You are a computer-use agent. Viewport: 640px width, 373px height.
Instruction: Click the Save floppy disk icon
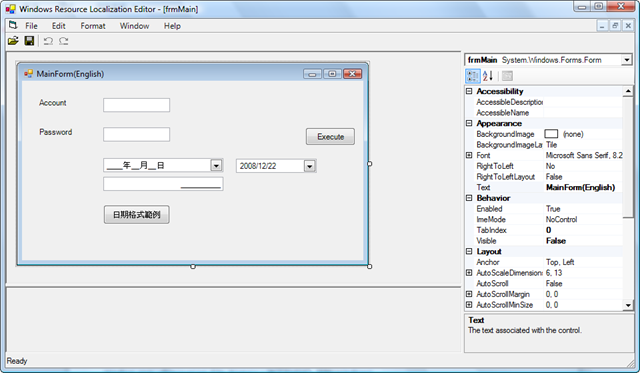(29, 41)
